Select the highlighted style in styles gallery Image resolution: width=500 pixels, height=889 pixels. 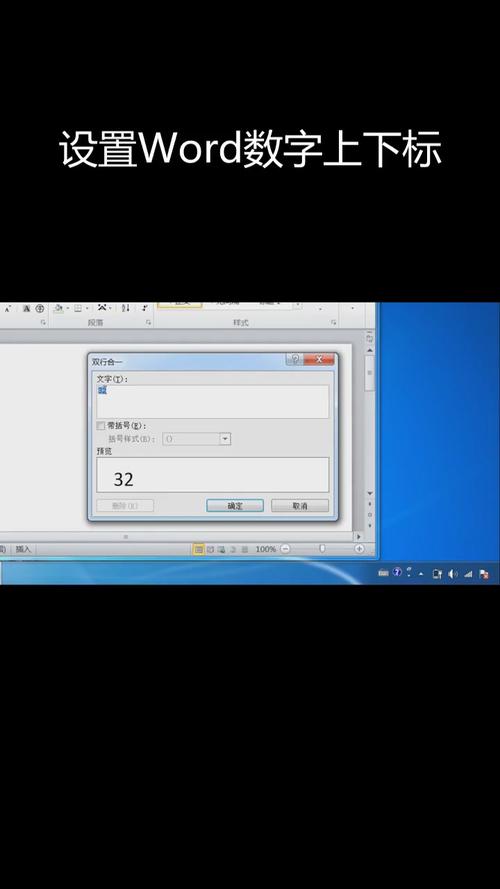(x=180, y=304)
